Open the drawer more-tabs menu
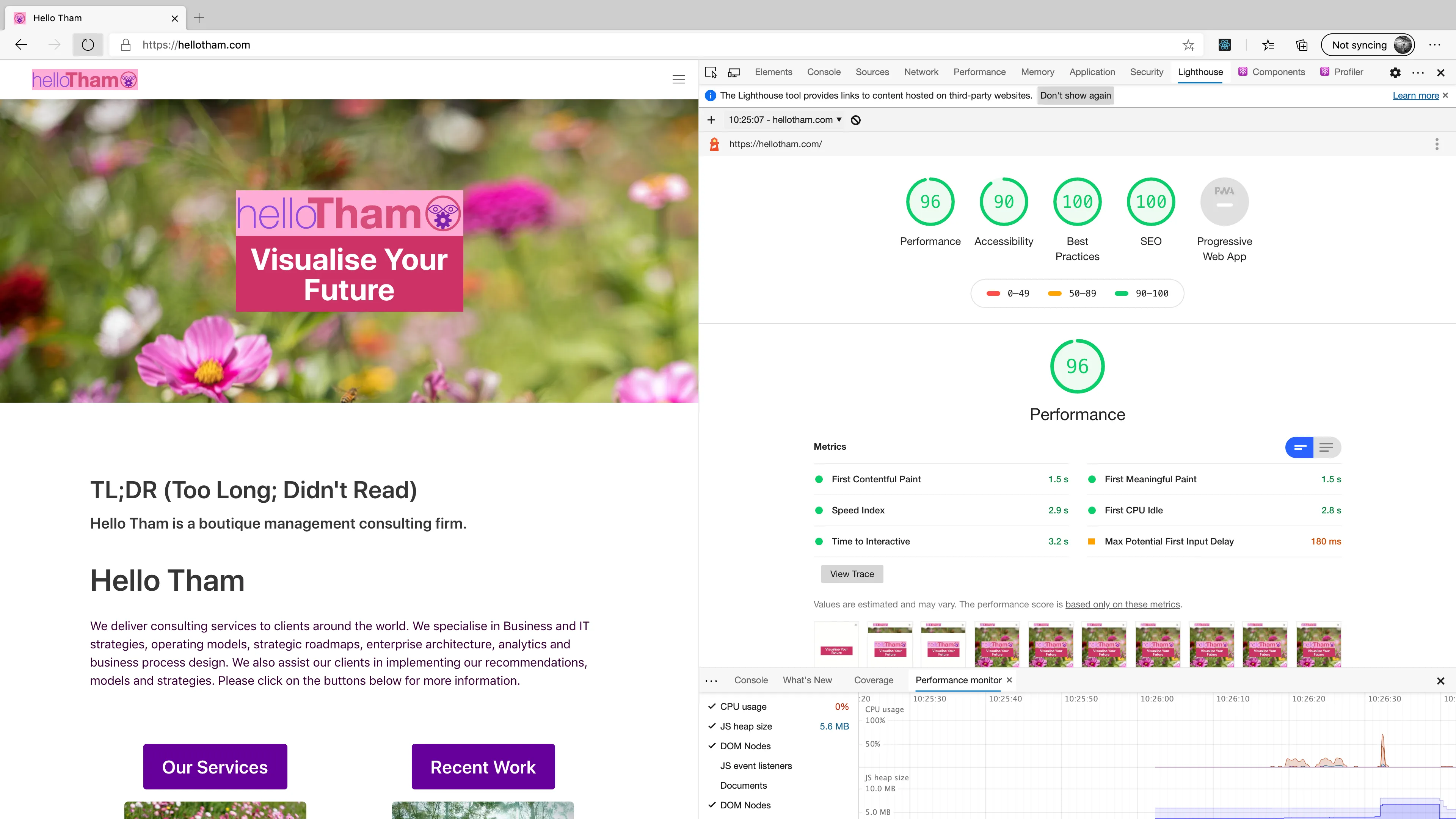Viewport: 1456px width, 819px height. click(712, 681)
